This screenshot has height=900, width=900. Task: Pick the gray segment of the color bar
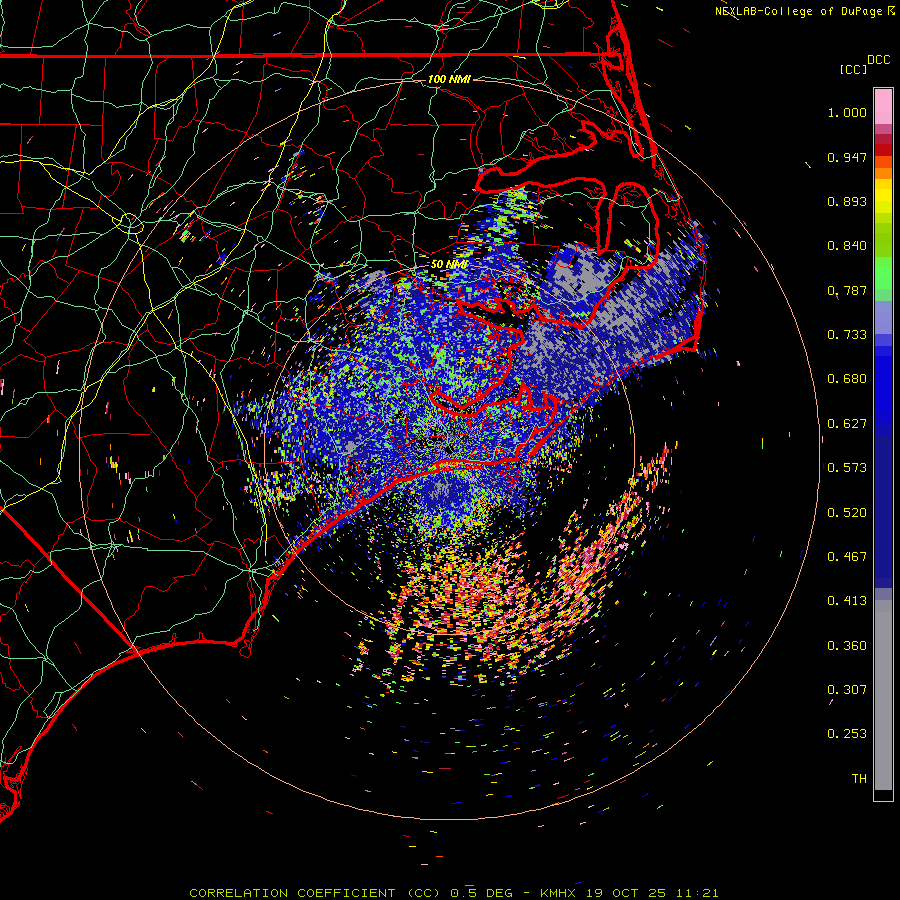(x=883, y=695)
